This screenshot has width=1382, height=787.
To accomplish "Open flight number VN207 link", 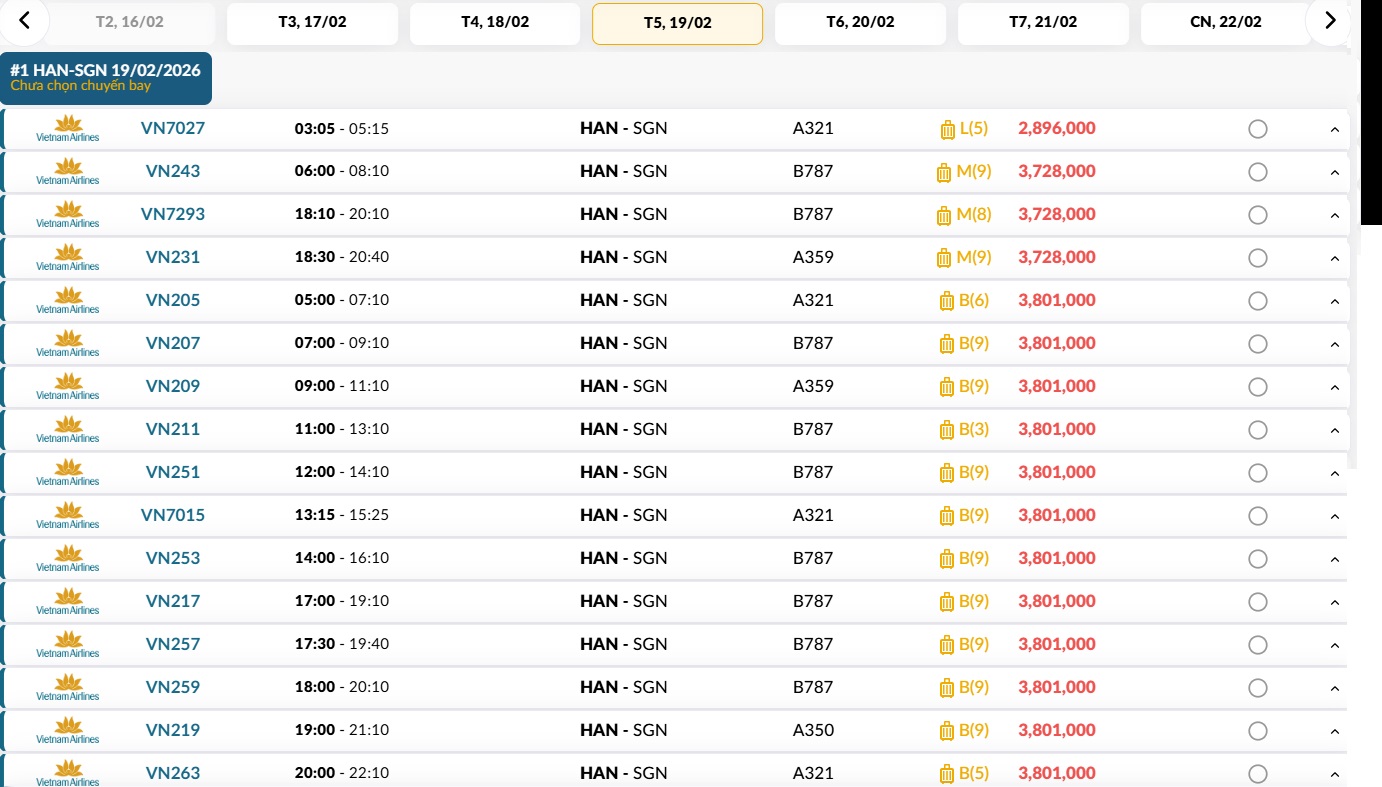I will tap(173, 343).
